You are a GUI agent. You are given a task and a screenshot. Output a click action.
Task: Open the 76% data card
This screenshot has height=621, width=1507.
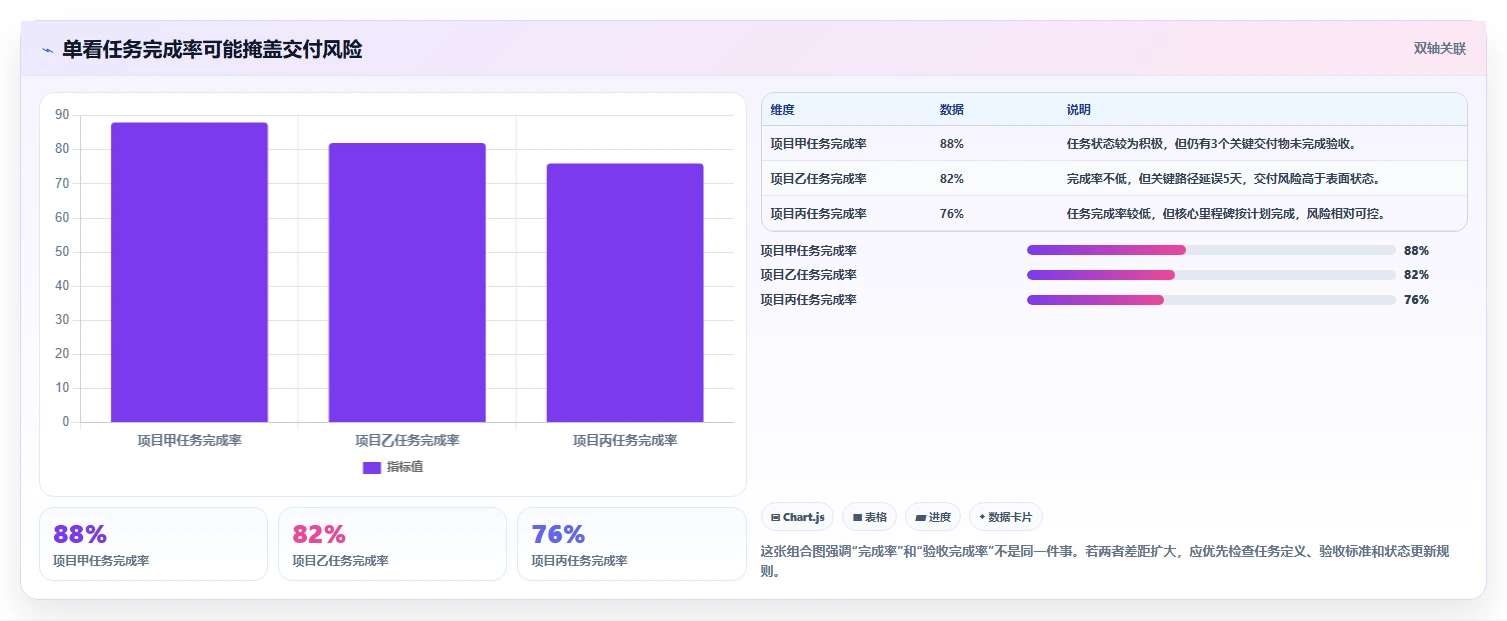pyautogui.click(x=631, y=544)
